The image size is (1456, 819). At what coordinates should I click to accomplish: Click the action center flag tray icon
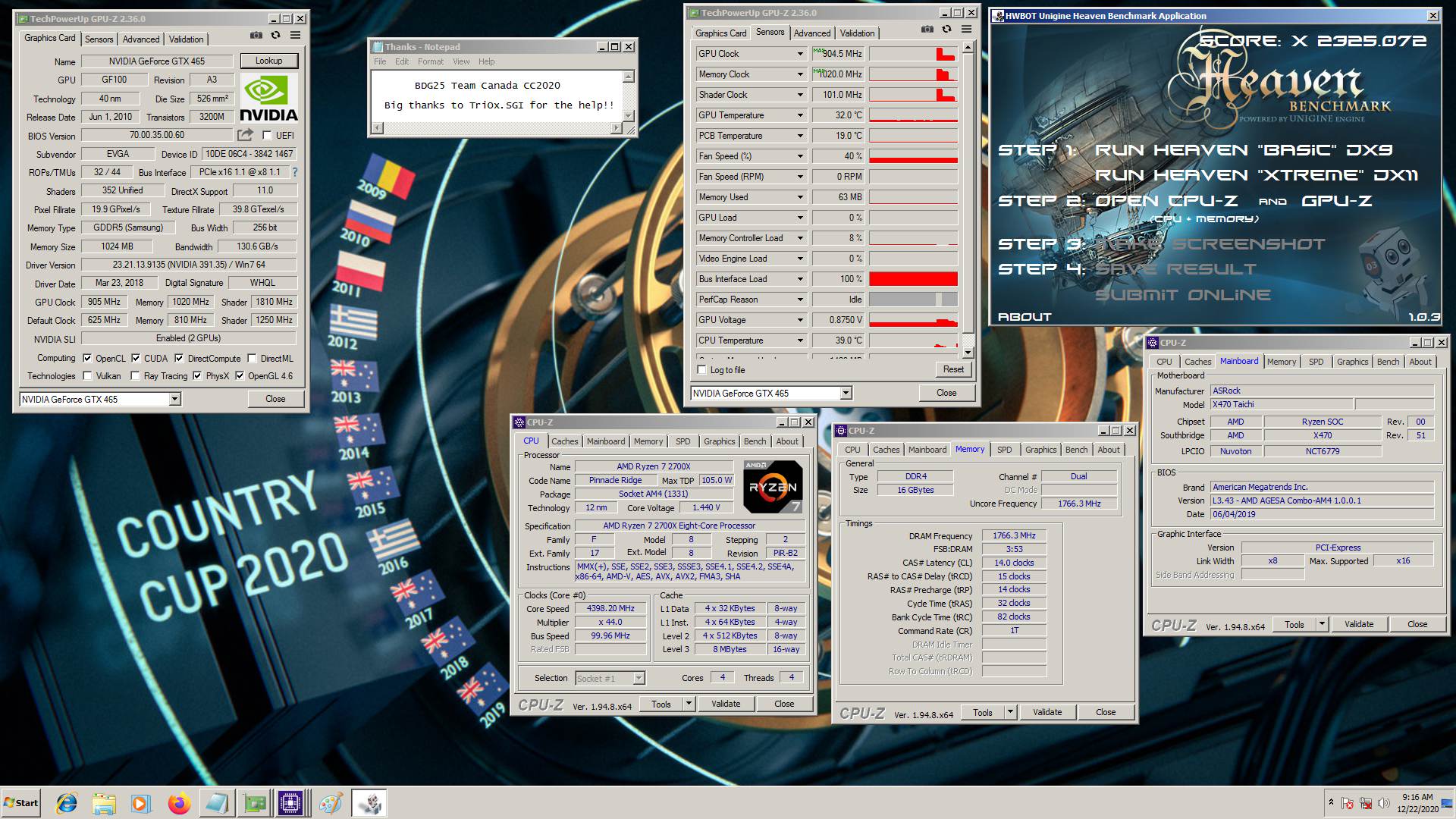click(1348, 803)
